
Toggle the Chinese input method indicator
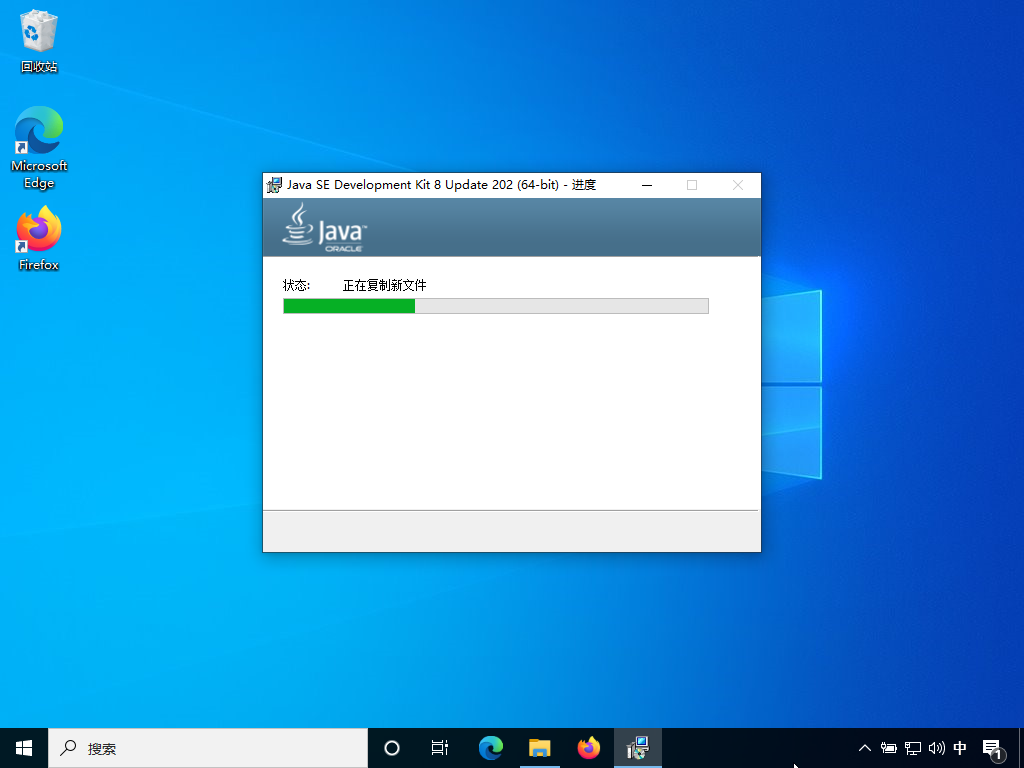tap(960, 748)
